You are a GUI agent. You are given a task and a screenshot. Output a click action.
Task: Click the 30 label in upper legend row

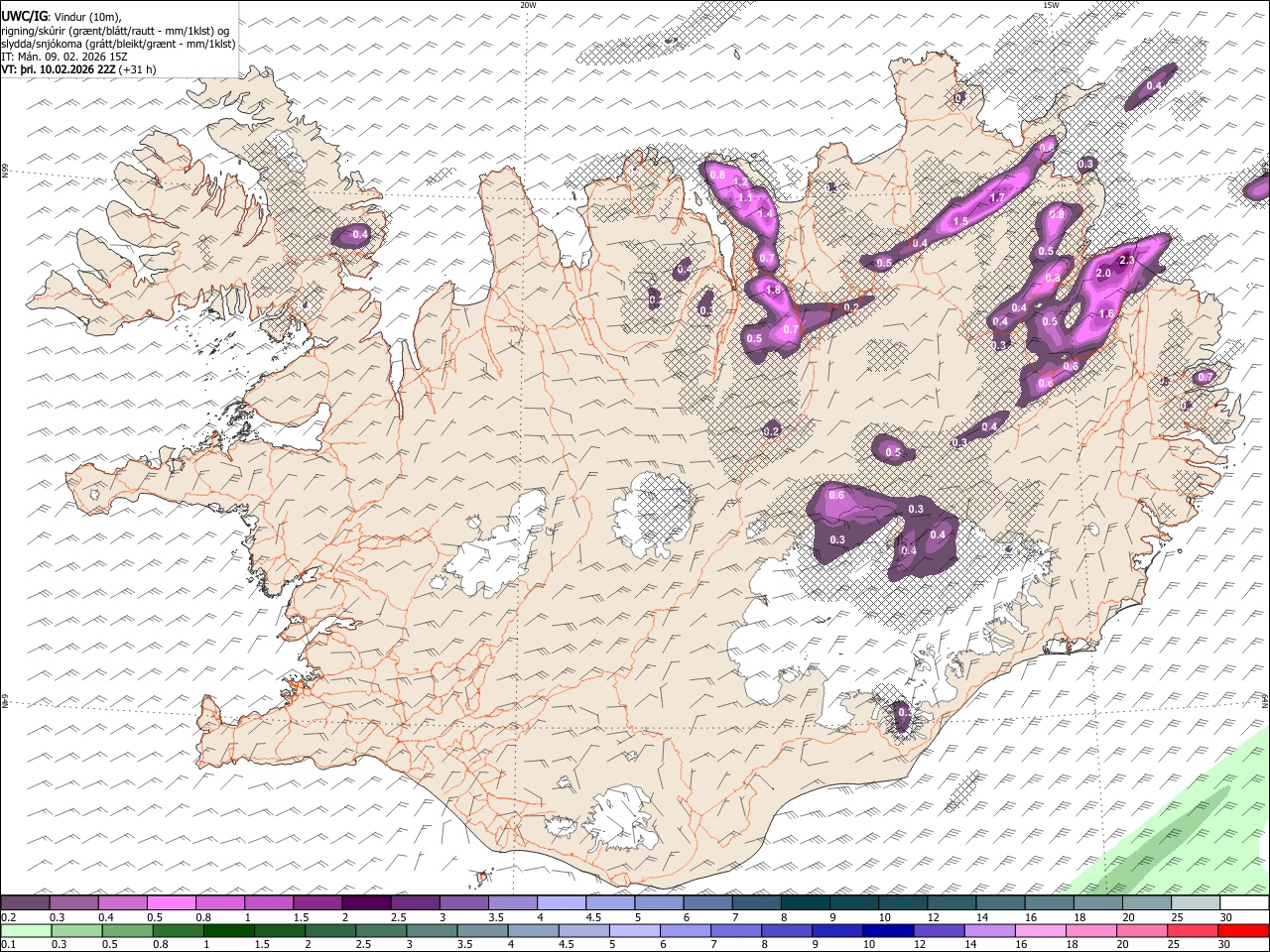(x=1225, y=917)
